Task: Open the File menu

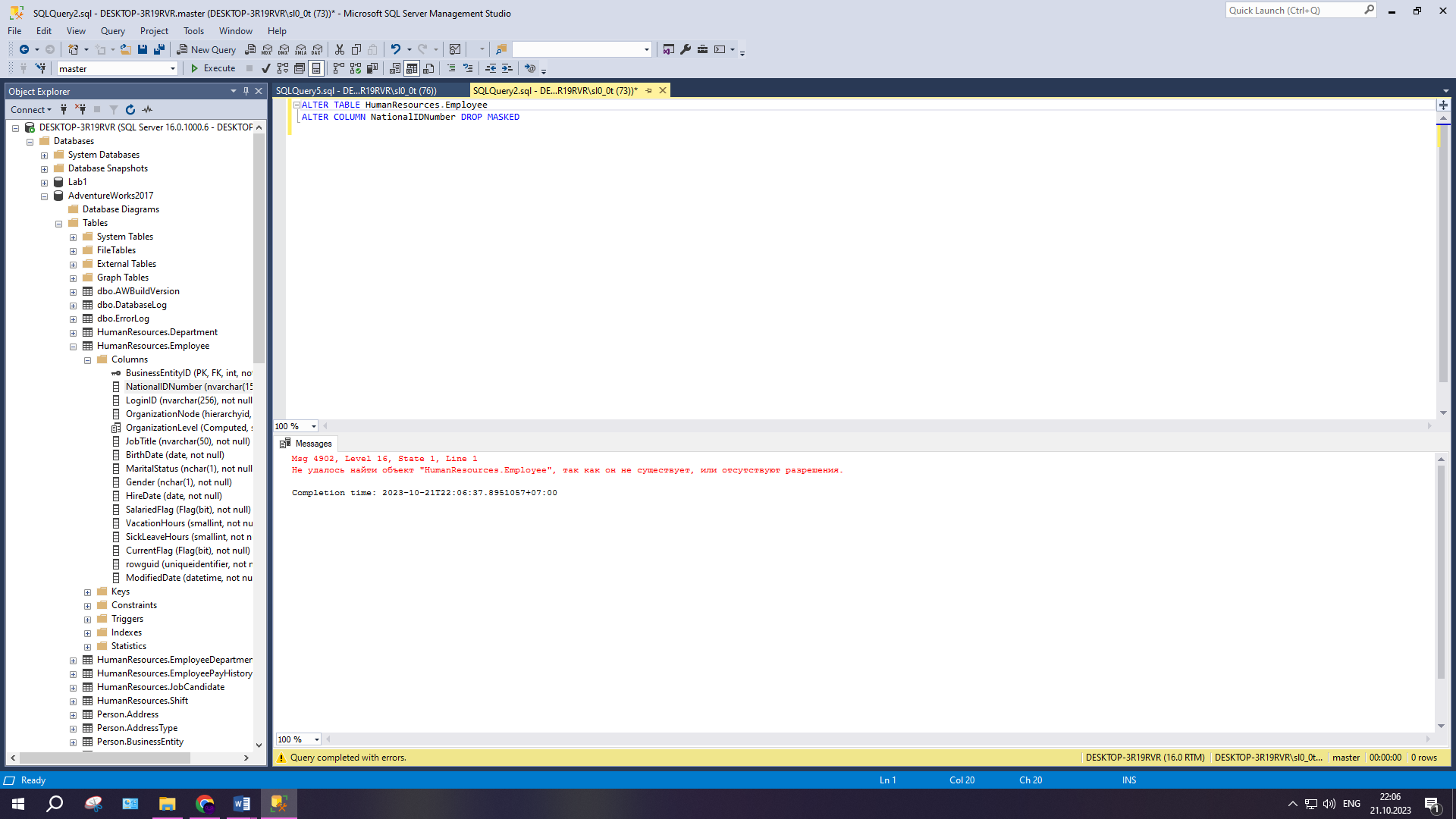Action: pos(14,31)
